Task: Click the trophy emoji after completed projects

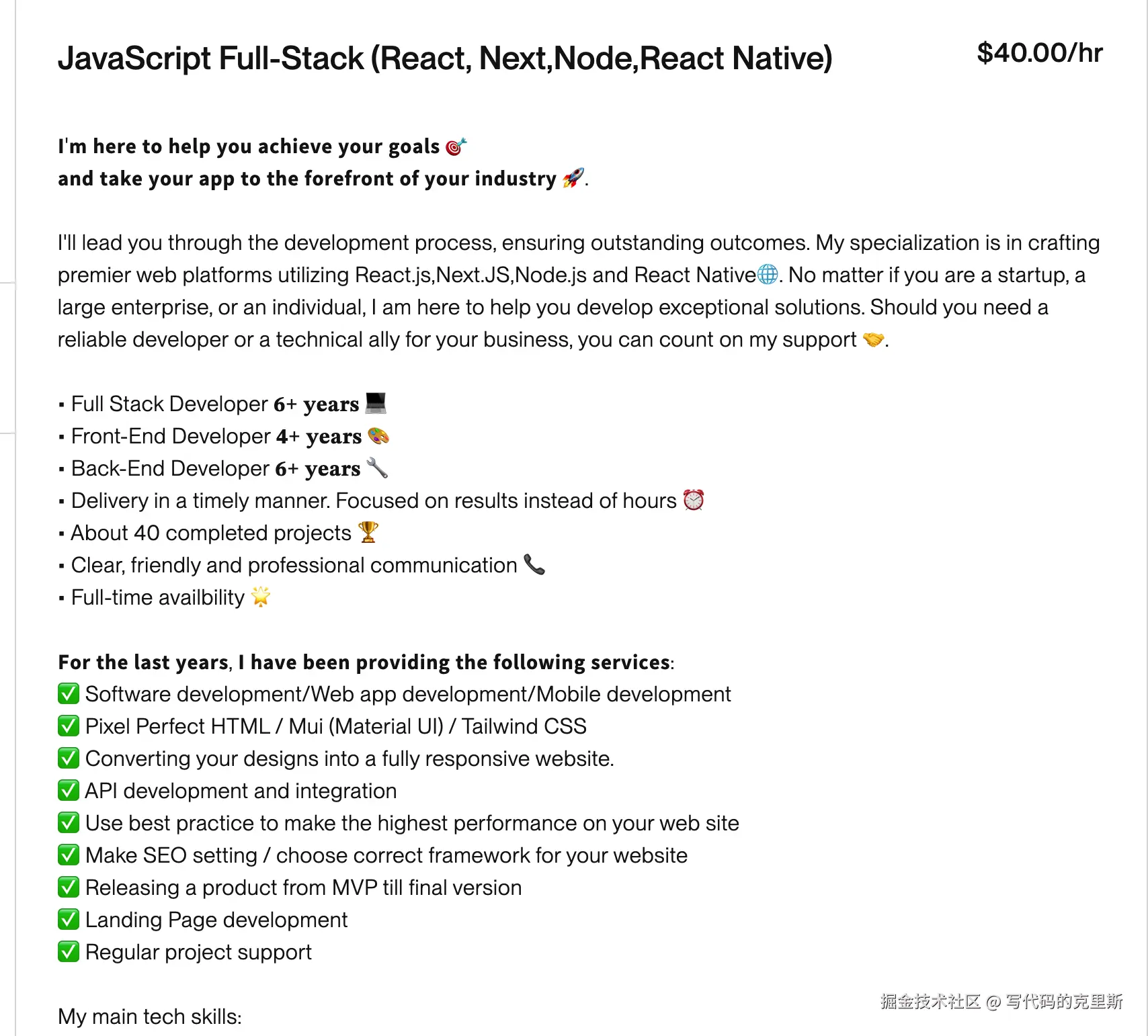Action: [368, 532]
